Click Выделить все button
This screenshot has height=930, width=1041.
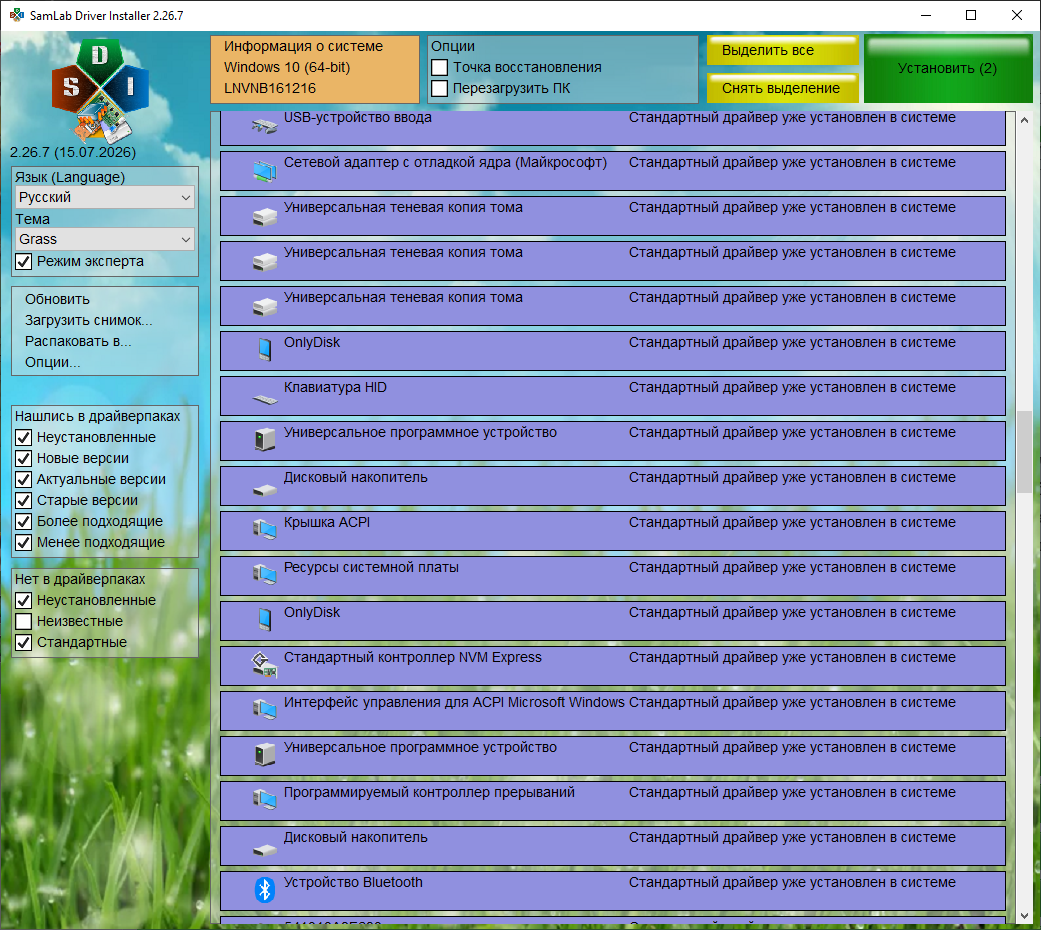pos(782,50)
